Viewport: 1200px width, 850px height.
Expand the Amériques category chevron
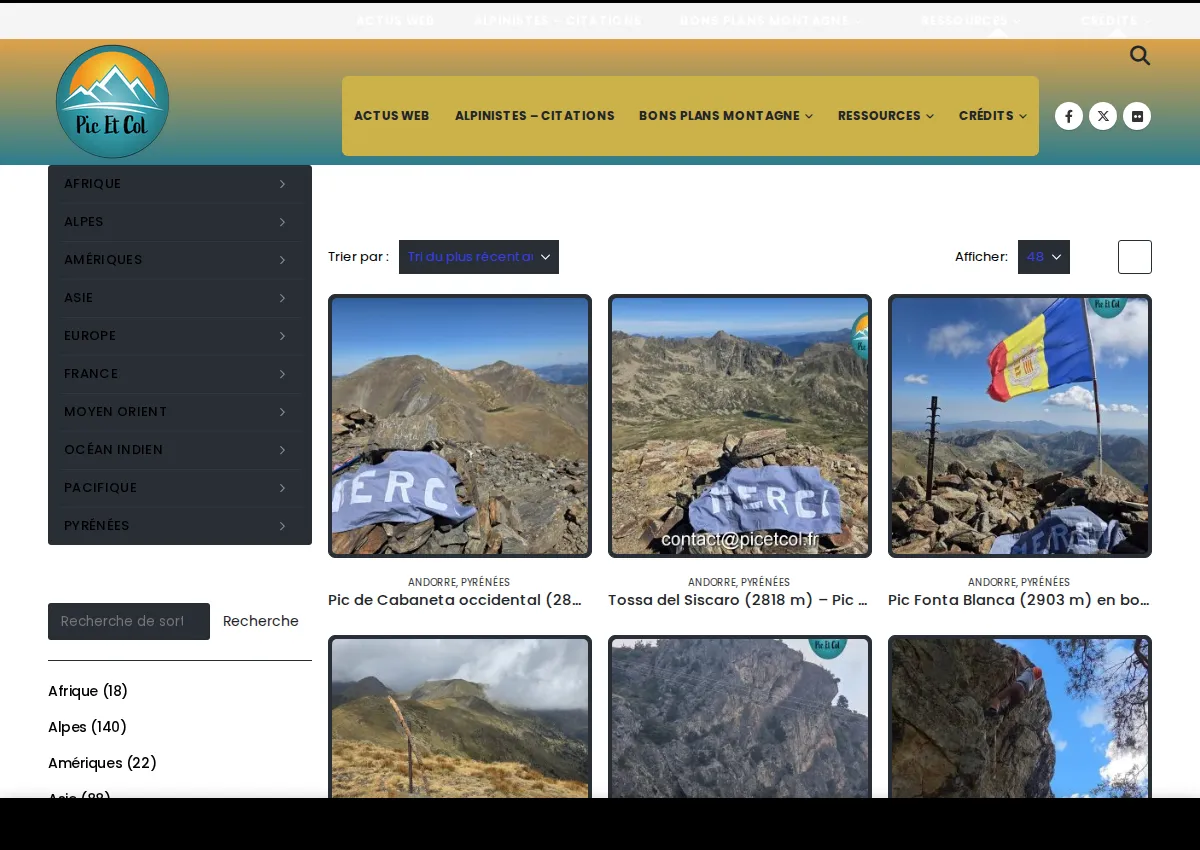click(283, 260)
